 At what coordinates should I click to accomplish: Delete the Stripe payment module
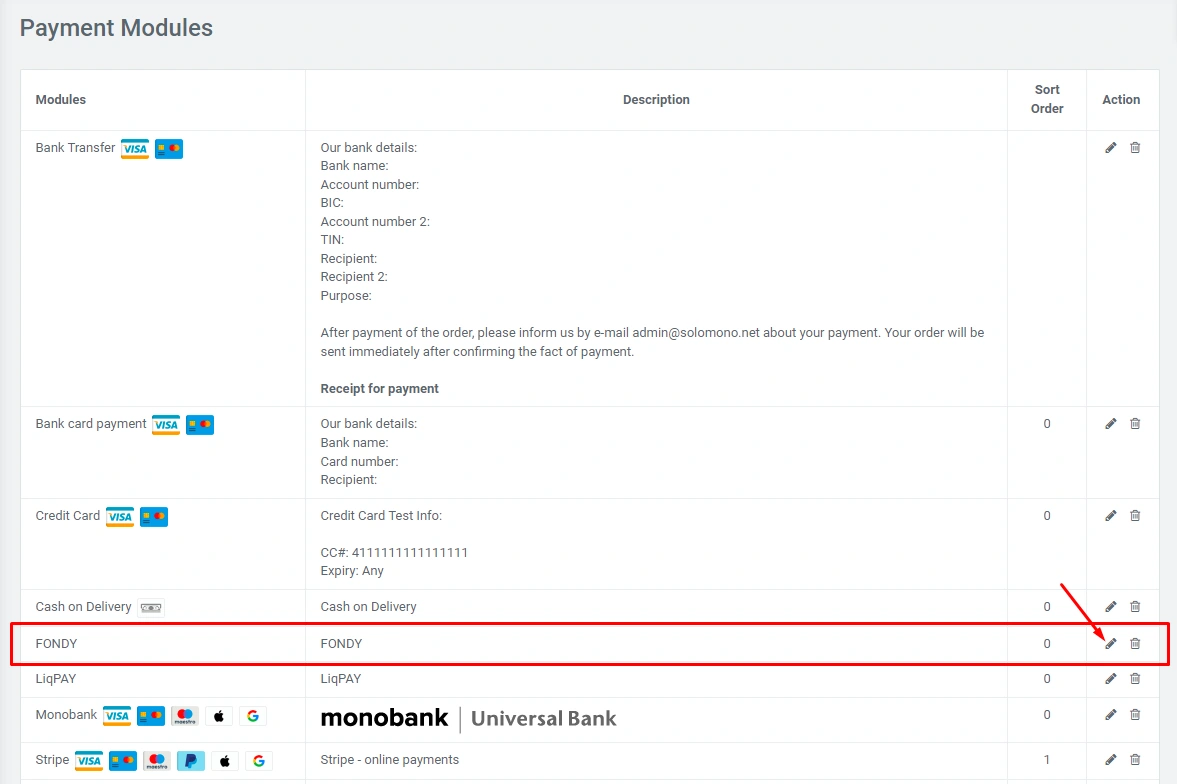1135,760
